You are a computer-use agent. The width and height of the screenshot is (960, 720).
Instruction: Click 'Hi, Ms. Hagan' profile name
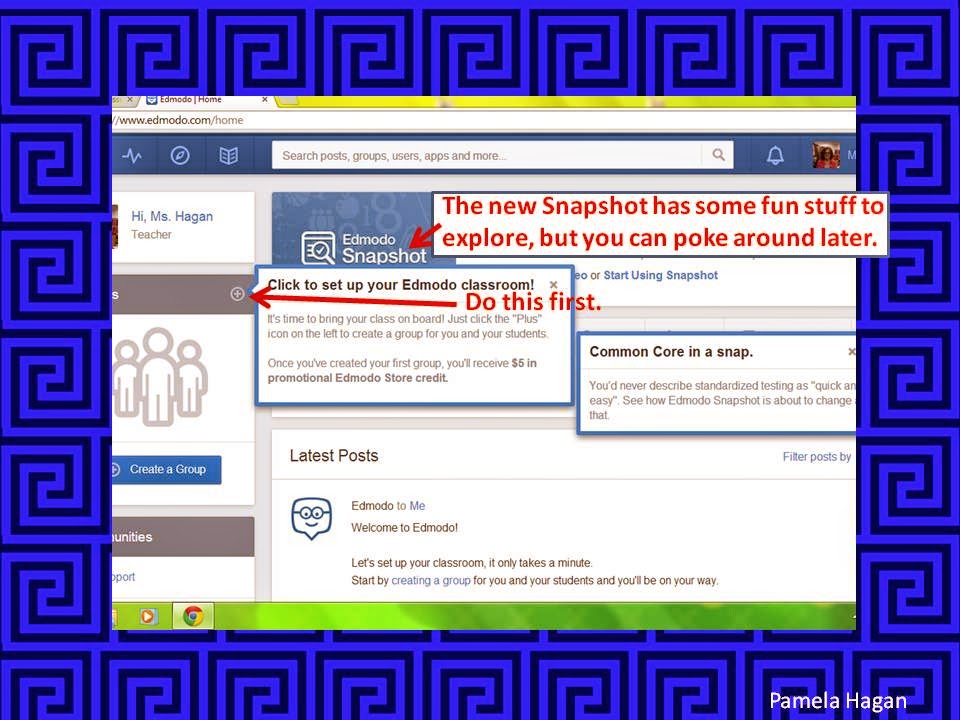[x=172, y=216]
